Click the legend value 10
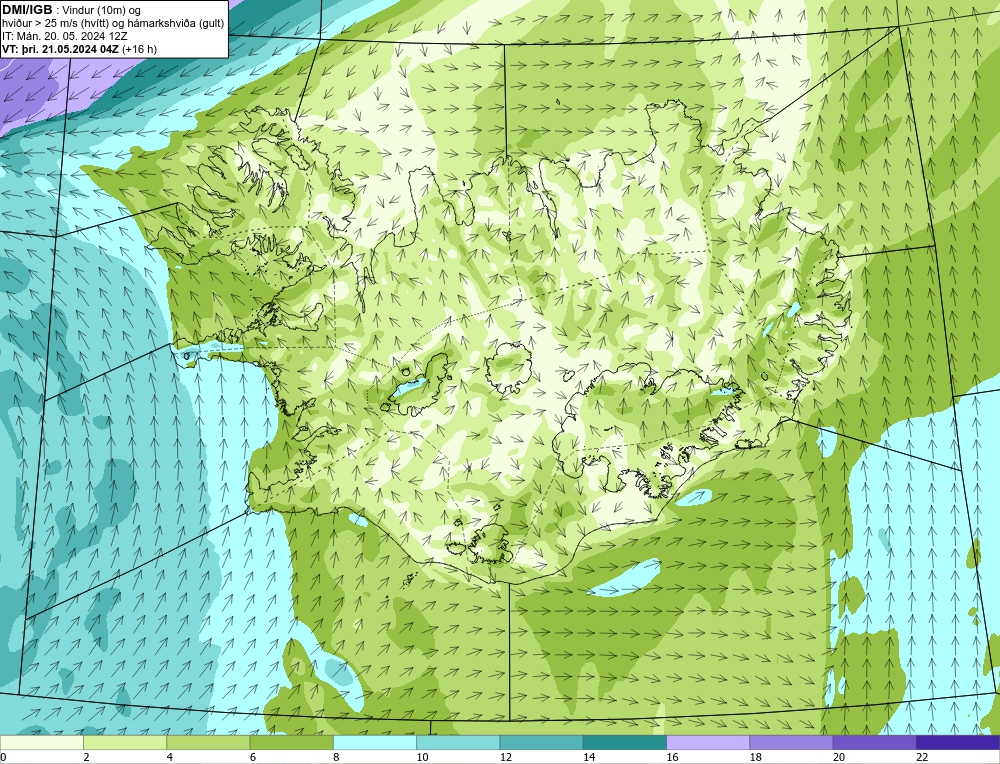This screenshot has width=1000, height=764. pos(422,757)
